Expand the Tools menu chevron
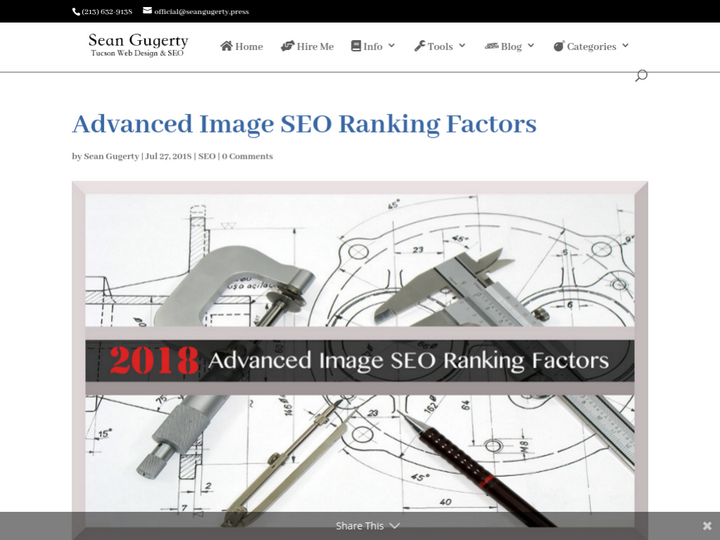Viewport: 720px width, 540px height. pyautogui.click(x=462, y=45)
